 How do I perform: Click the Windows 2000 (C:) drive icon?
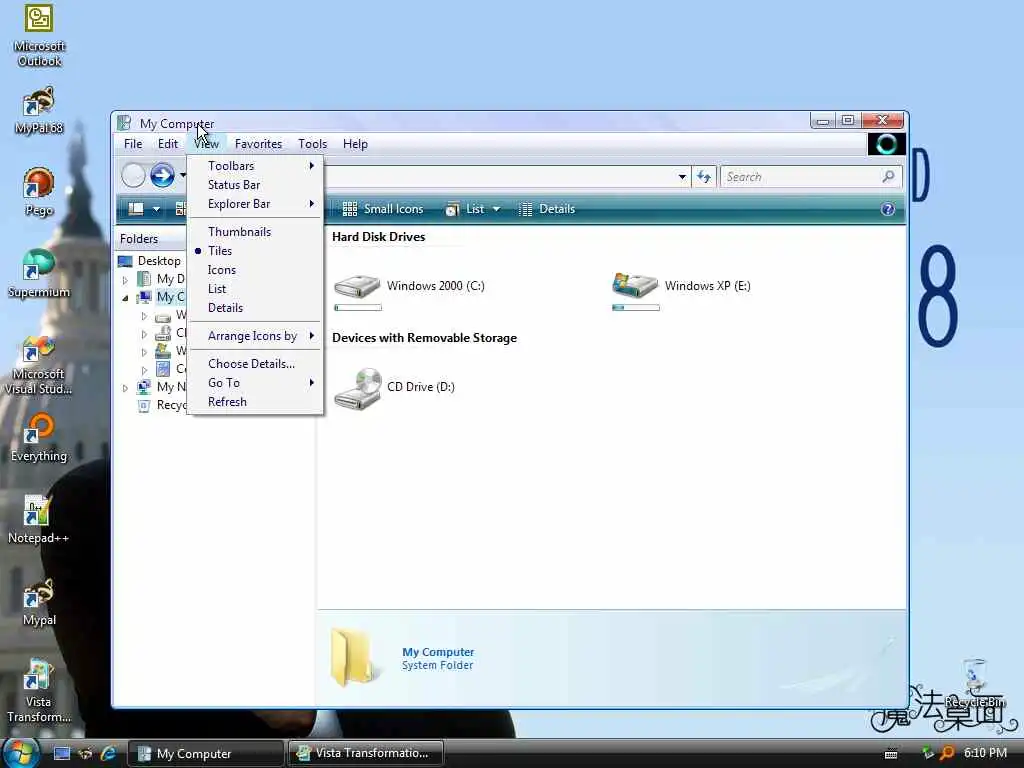357,286
